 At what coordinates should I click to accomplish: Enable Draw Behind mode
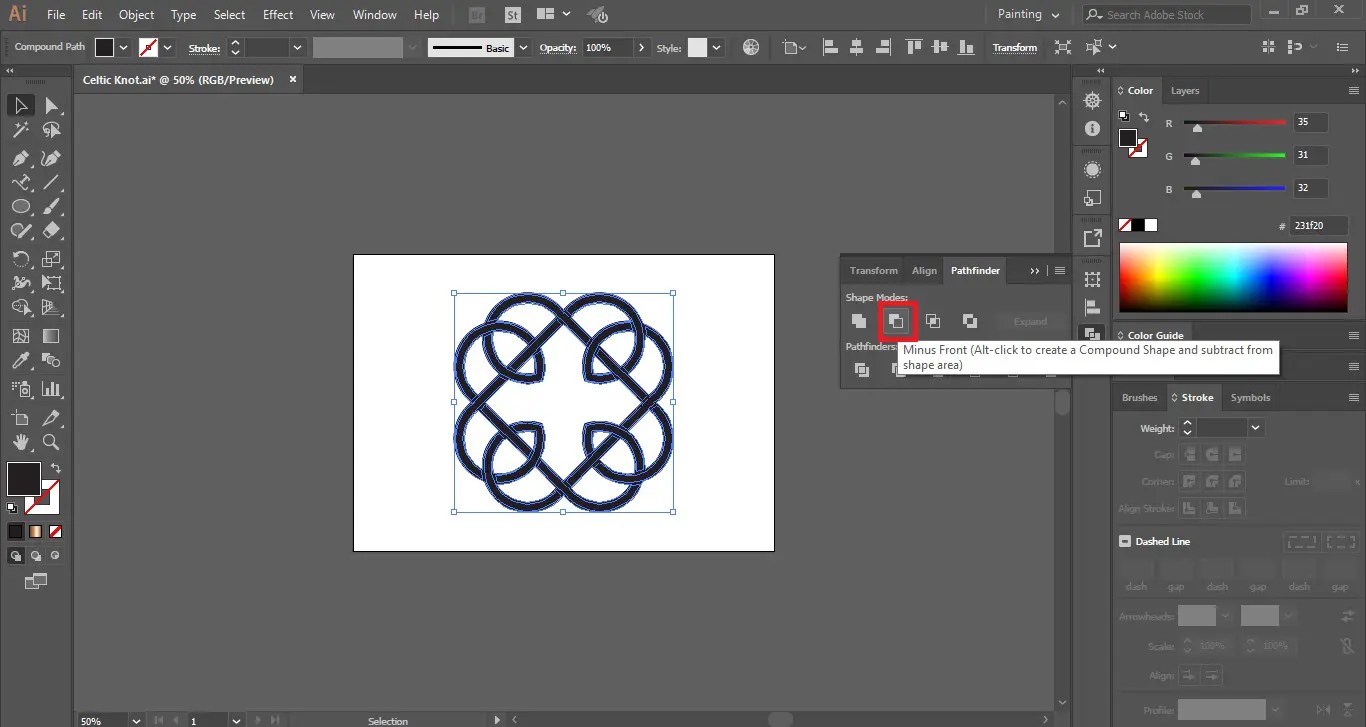tap(36, 556)
